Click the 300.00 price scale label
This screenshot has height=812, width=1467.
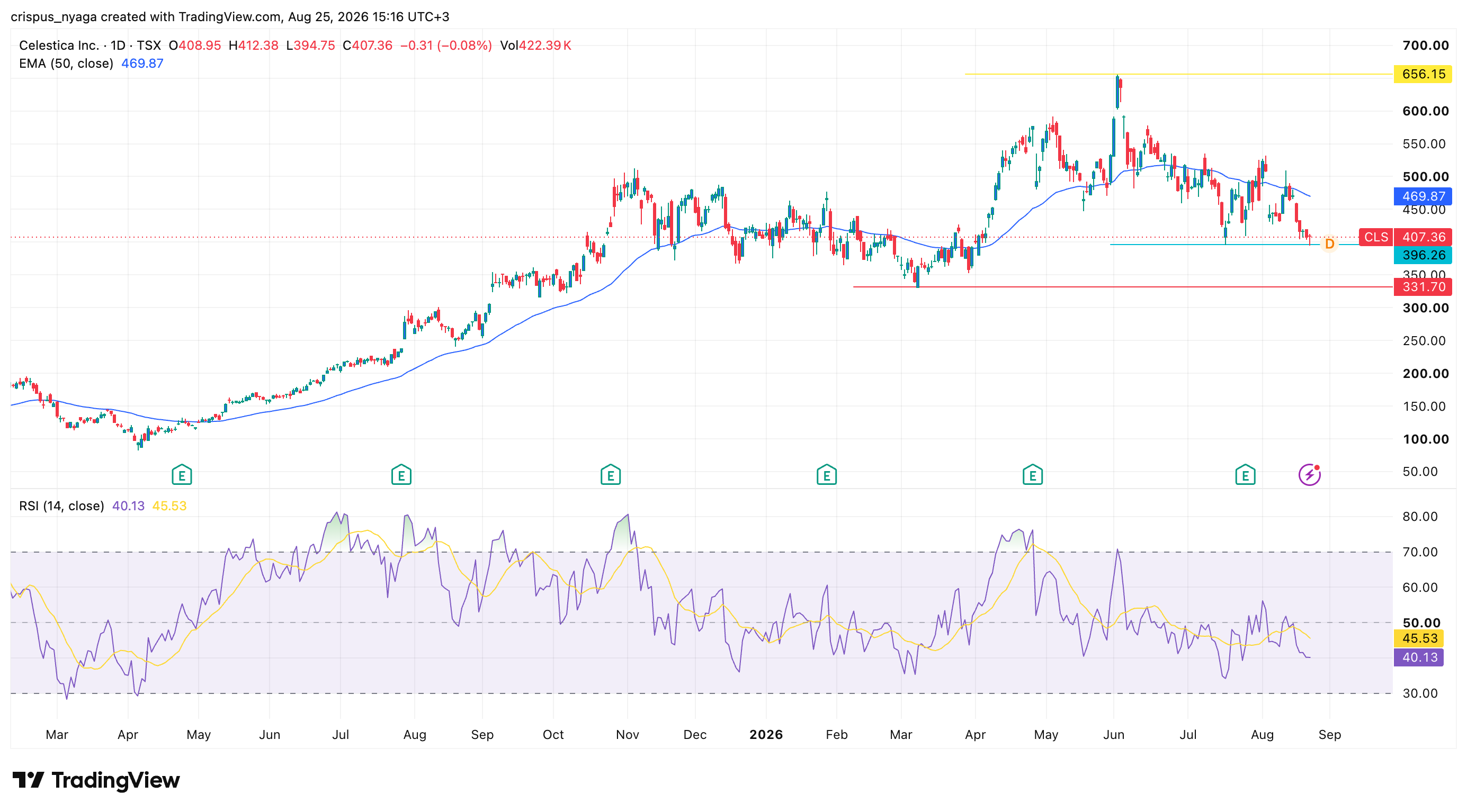coord(1426,308)
